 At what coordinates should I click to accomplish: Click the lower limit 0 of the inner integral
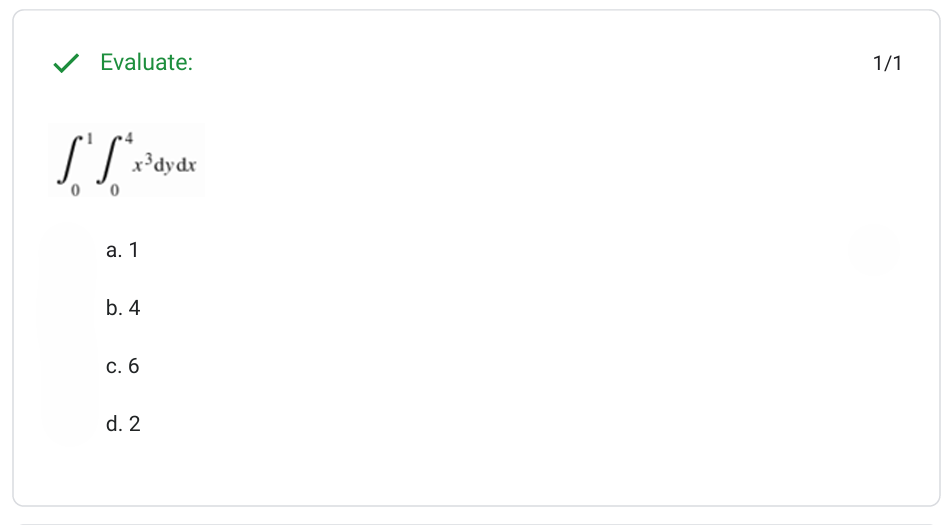(114, 189)
